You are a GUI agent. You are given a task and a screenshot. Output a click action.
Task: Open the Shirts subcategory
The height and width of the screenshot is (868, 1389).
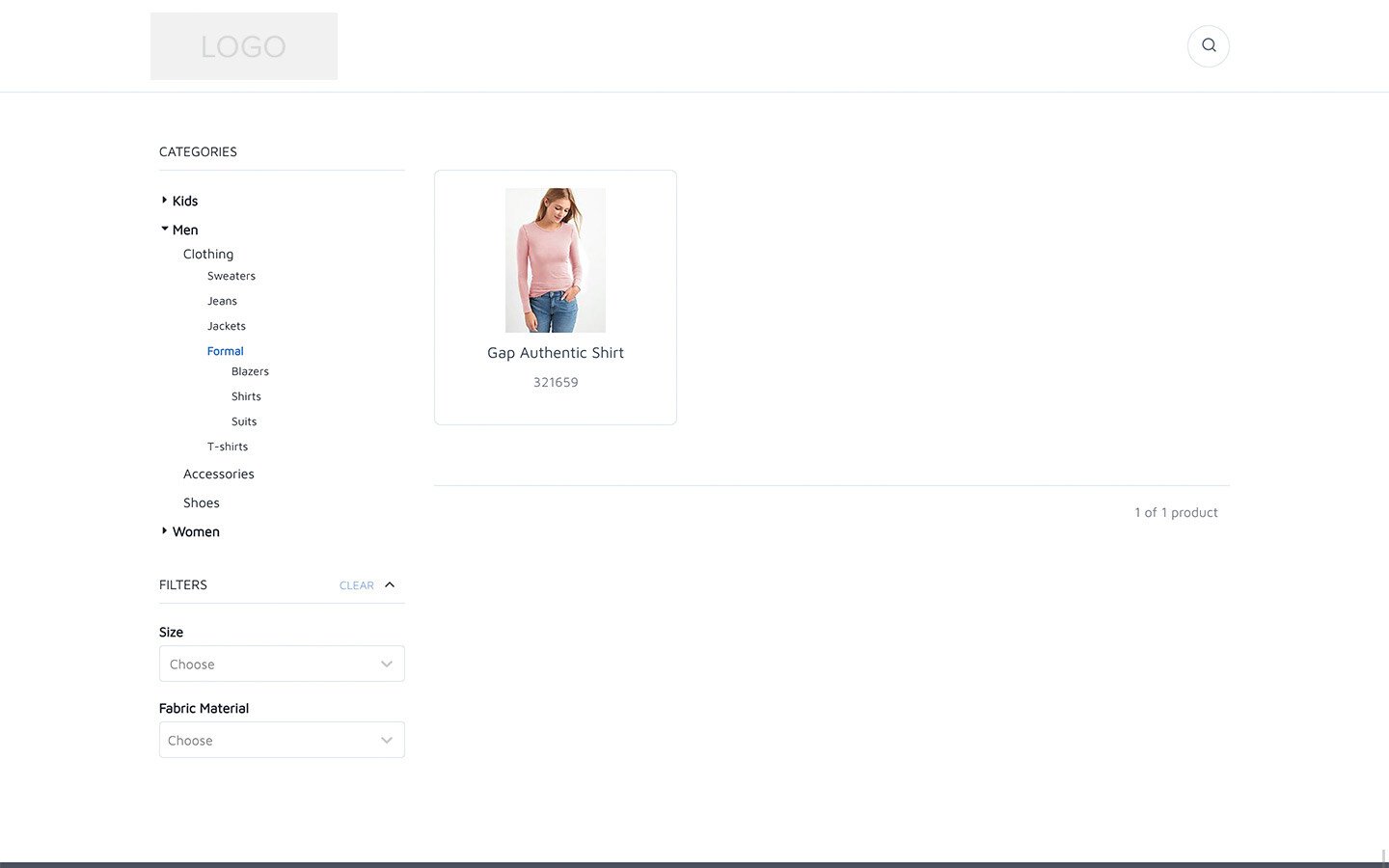246,396
